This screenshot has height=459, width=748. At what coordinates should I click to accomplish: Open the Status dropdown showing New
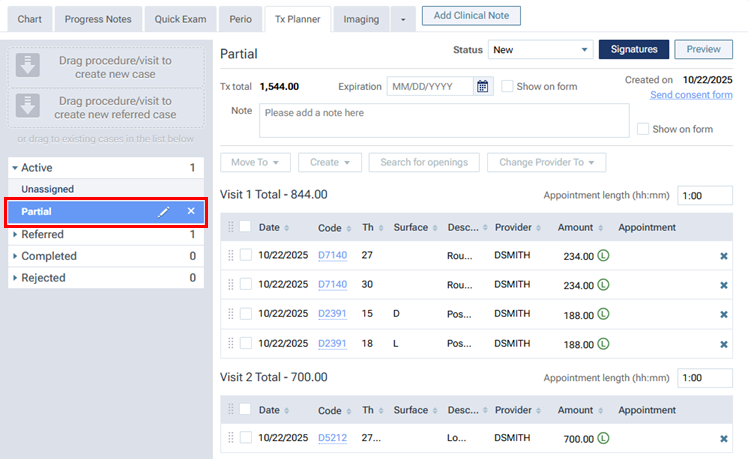tap(539, 50)
